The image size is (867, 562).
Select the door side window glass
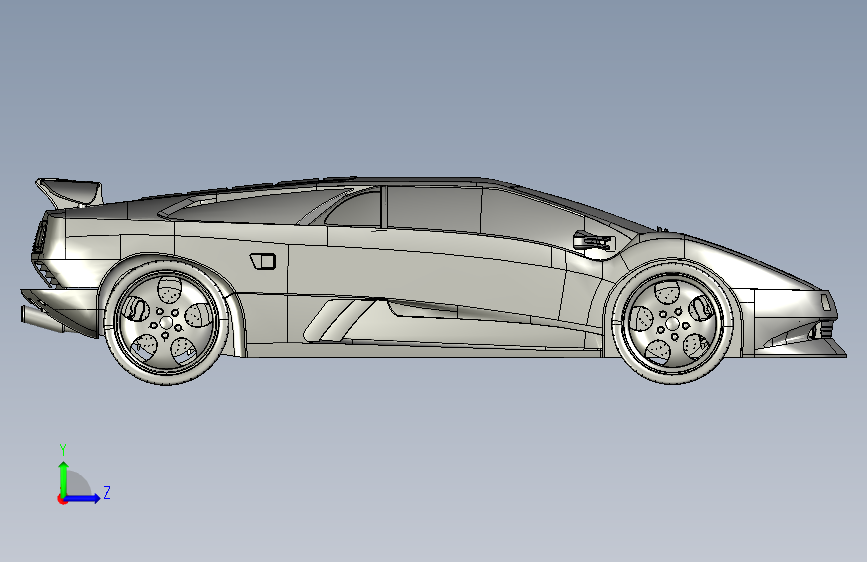(x=434, y=209)
